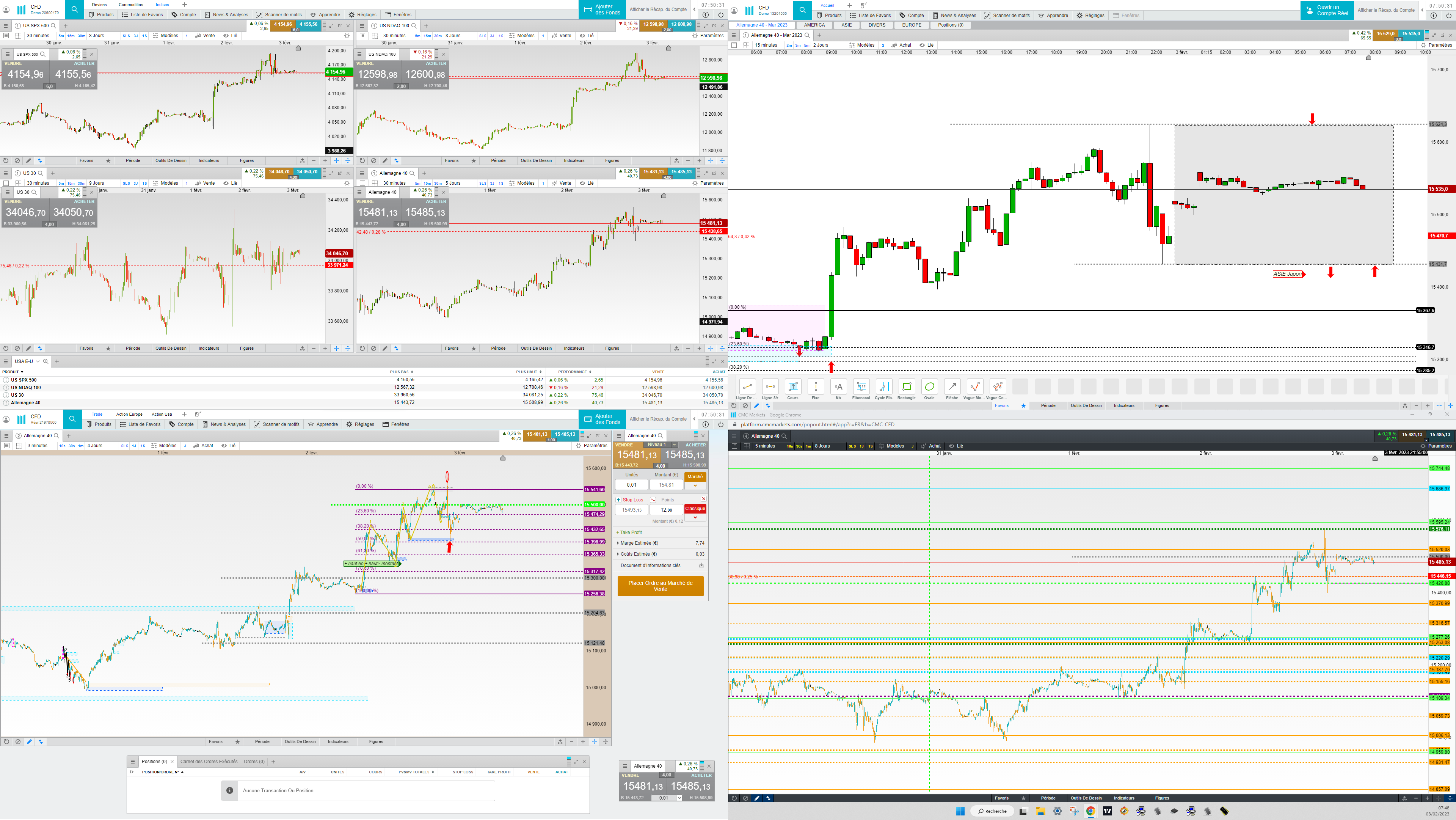Click the + Take Profit link

point(629,532)
